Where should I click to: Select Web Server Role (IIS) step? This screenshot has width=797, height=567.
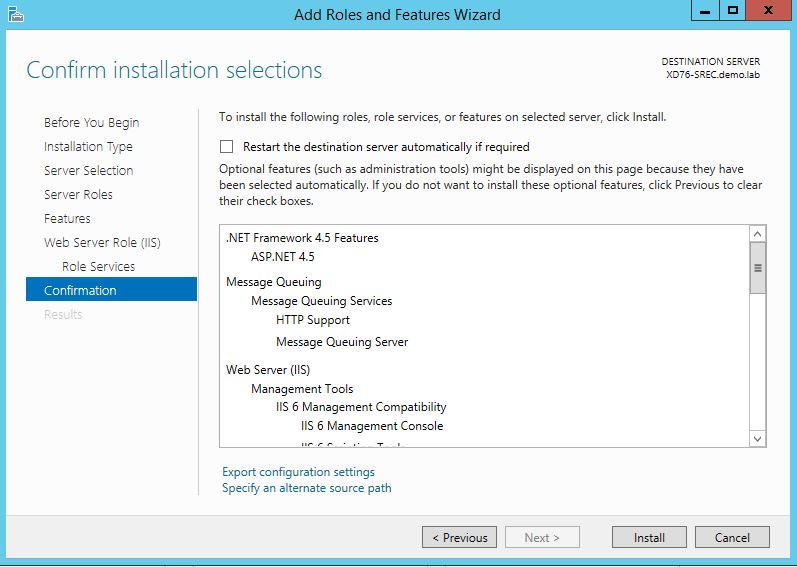point(102,243)
